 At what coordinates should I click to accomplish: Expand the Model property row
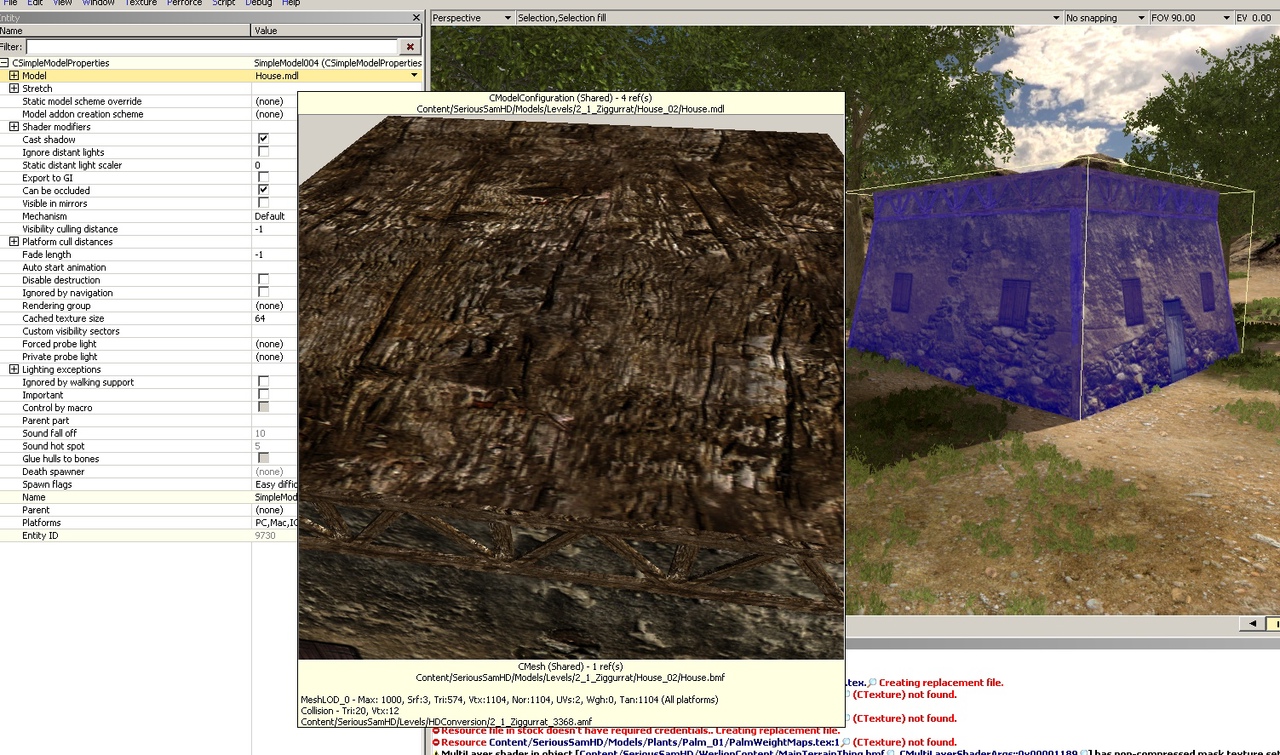[14, 76]
